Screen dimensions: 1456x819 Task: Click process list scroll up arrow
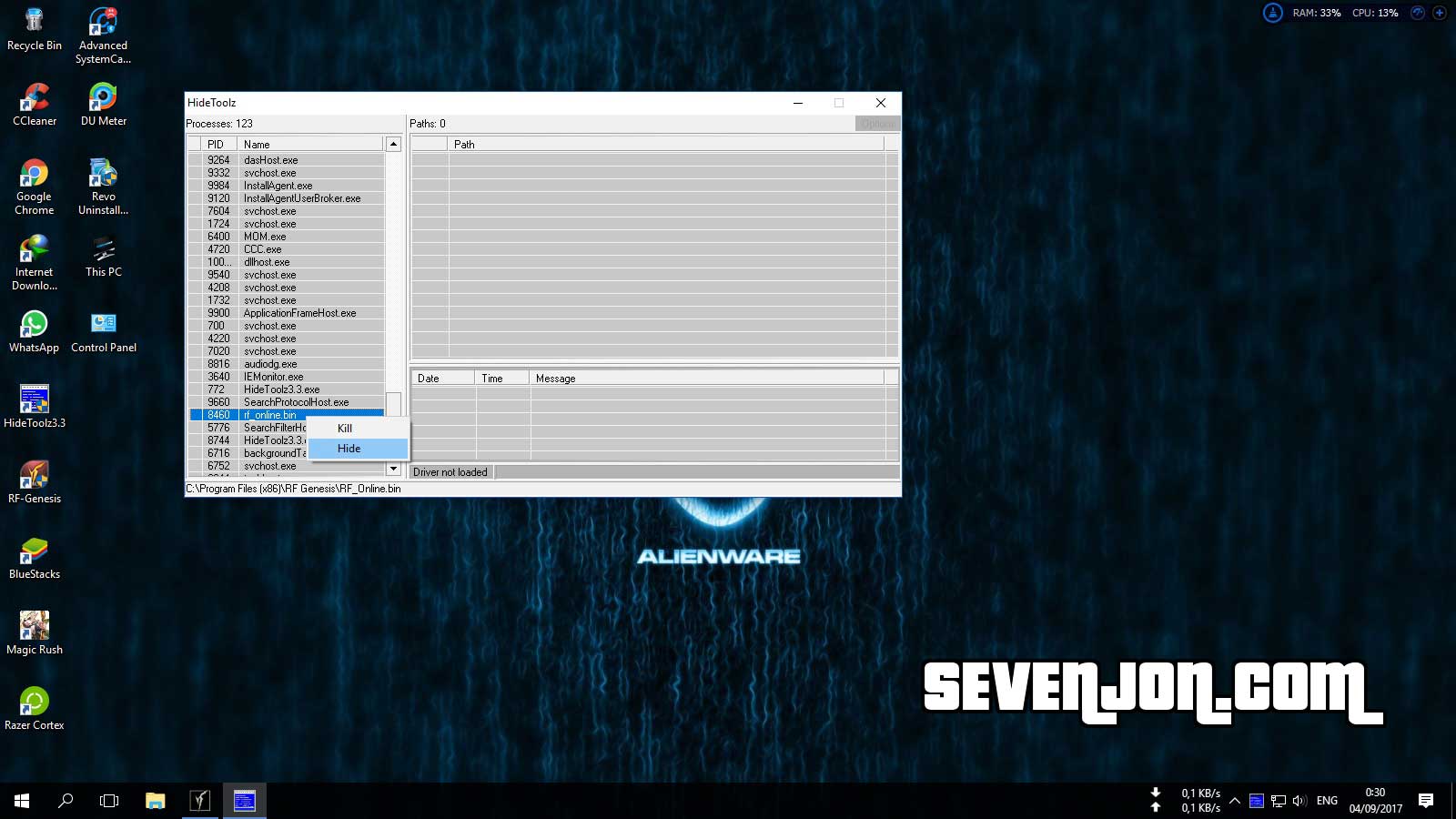coord(393,144)
